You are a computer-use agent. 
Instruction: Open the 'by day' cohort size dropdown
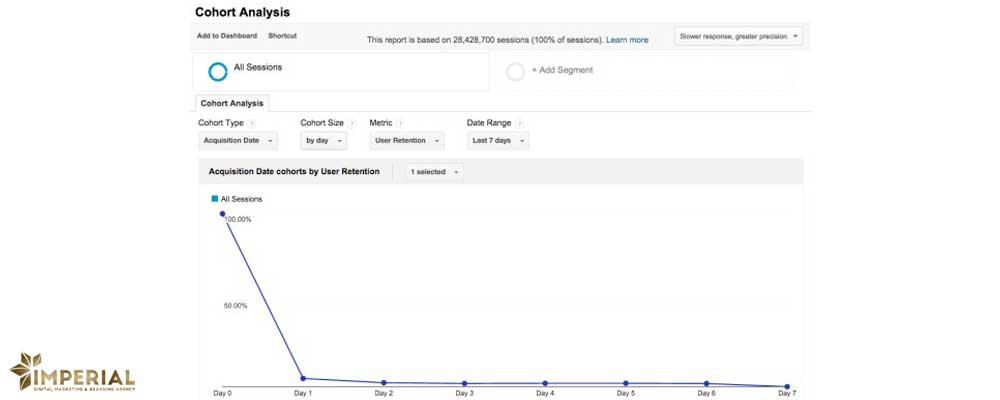(x=324, y=141)
